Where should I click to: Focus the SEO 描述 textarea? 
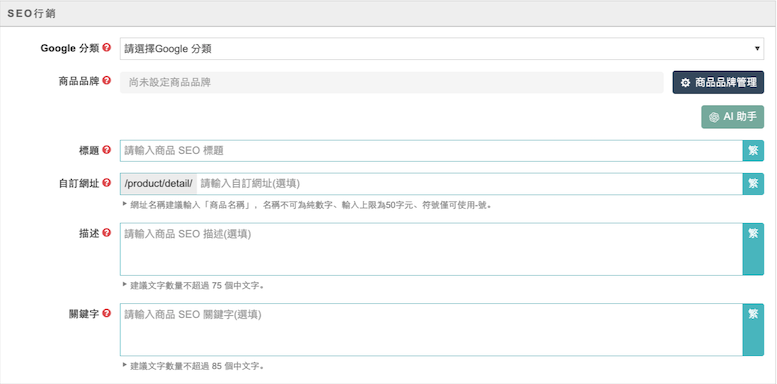[431, 249]
